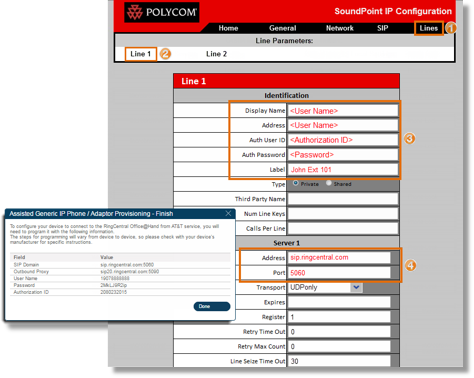Click the Auth Password field

click(343, 155)
